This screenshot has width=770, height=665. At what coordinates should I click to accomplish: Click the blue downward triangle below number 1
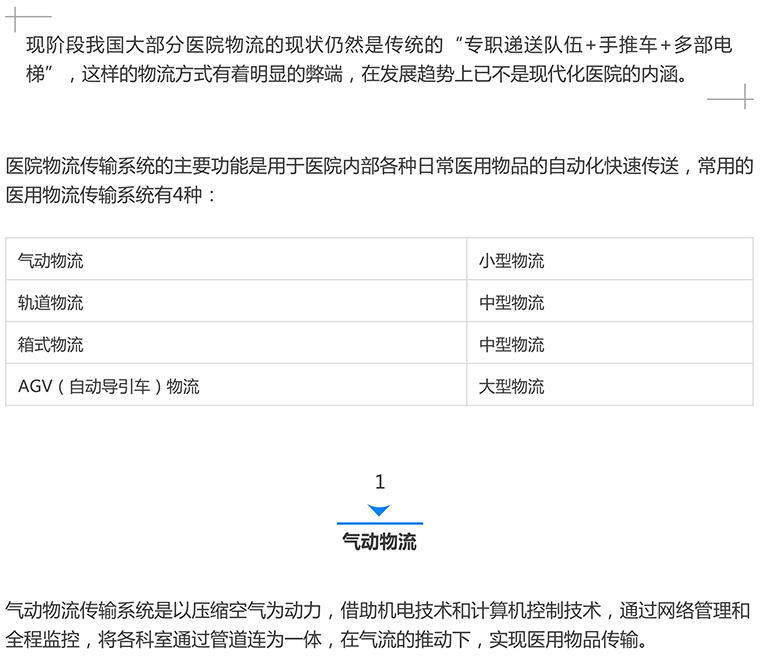pos(379,510)
